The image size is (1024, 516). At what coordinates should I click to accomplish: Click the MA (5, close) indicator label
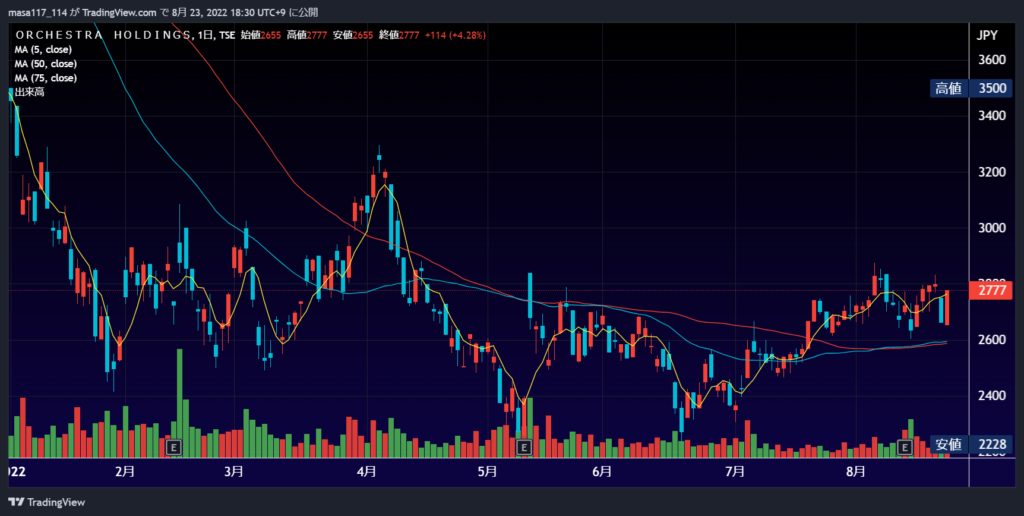click(x=43, y=50)
